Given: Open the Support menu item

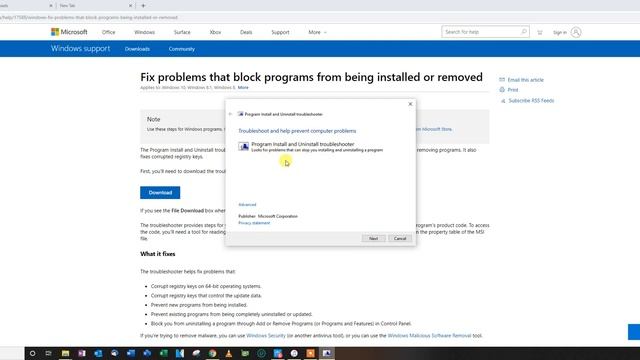Looking at the screenshot, I should (280, 32).
